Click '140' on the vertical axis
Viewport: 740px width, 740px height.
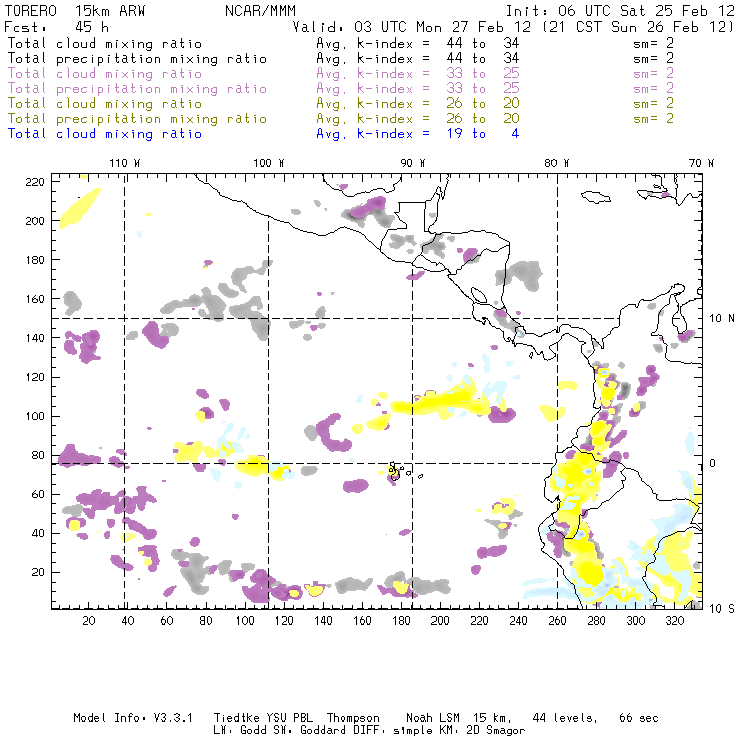click(35, 338)
